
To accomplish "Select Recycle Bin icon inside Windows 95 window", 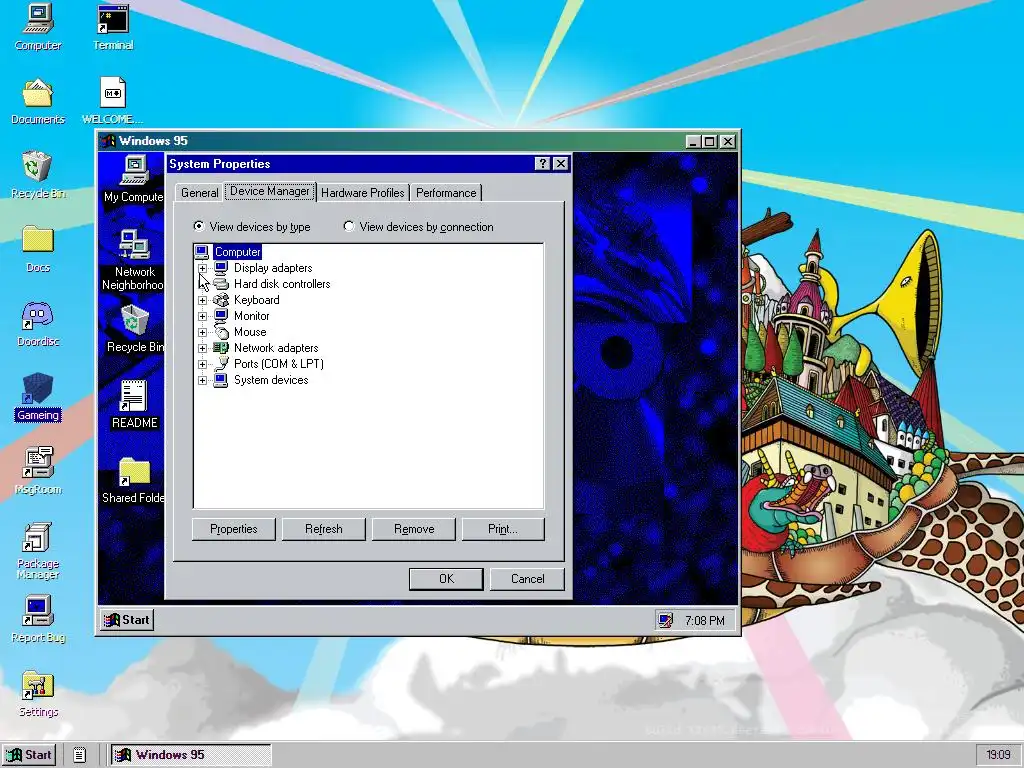I will tap(135, 321).
